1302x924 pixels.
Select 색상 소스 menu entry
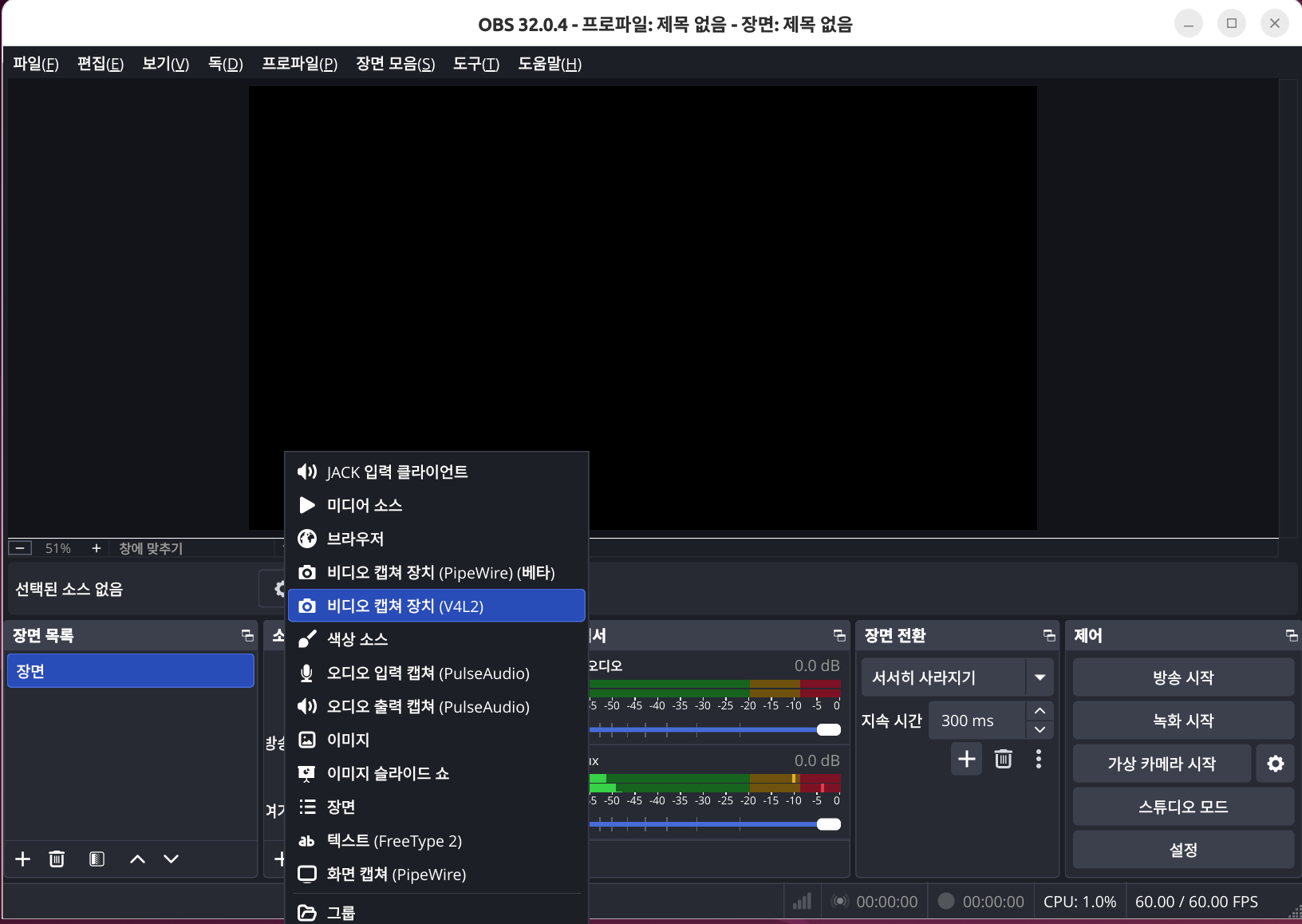(436, 639)
